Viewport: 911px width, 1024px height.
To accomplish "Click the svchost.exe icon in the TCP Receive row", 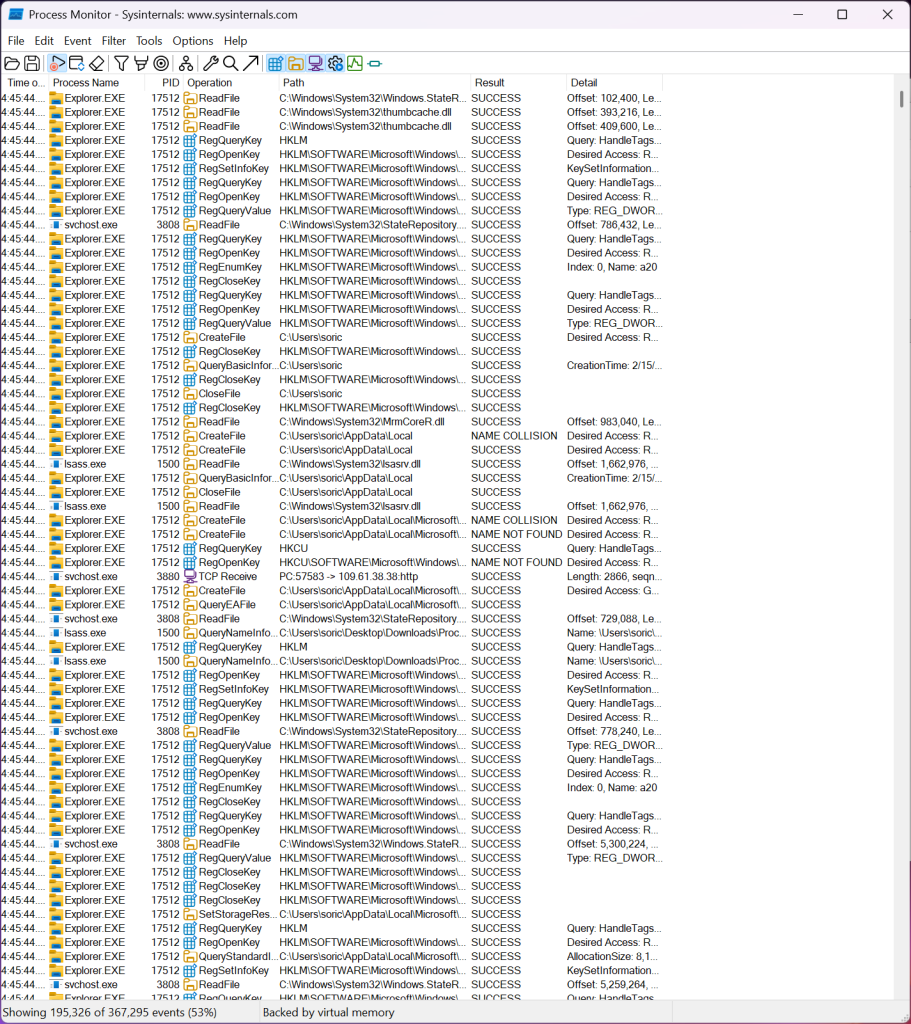I will (56, 577).
